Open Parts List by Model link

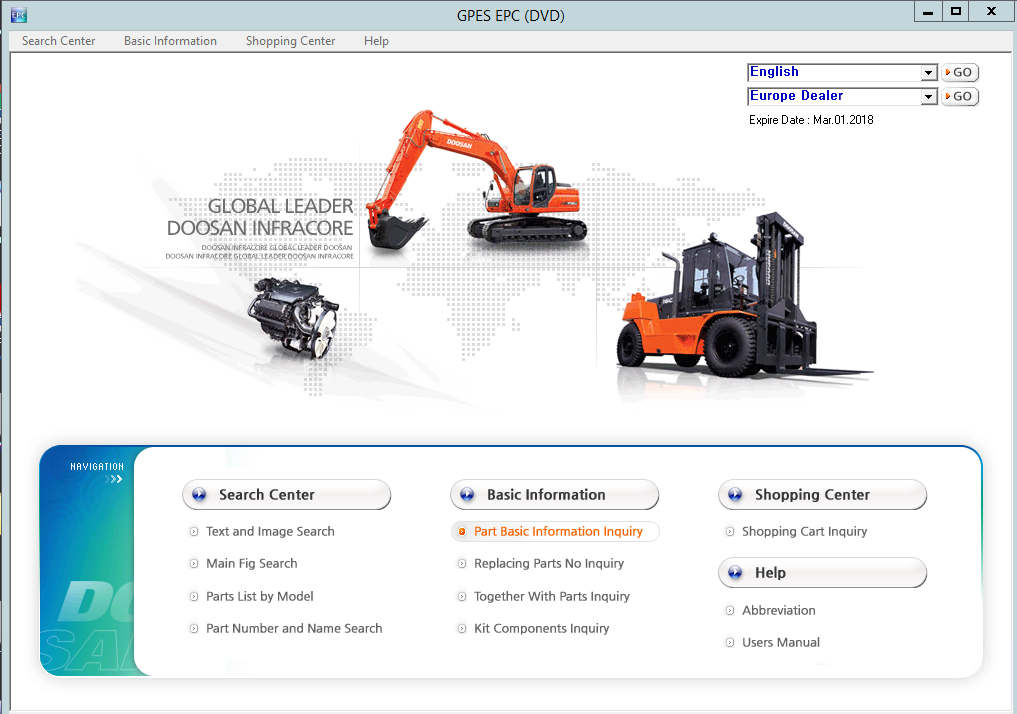pos(259,597)
